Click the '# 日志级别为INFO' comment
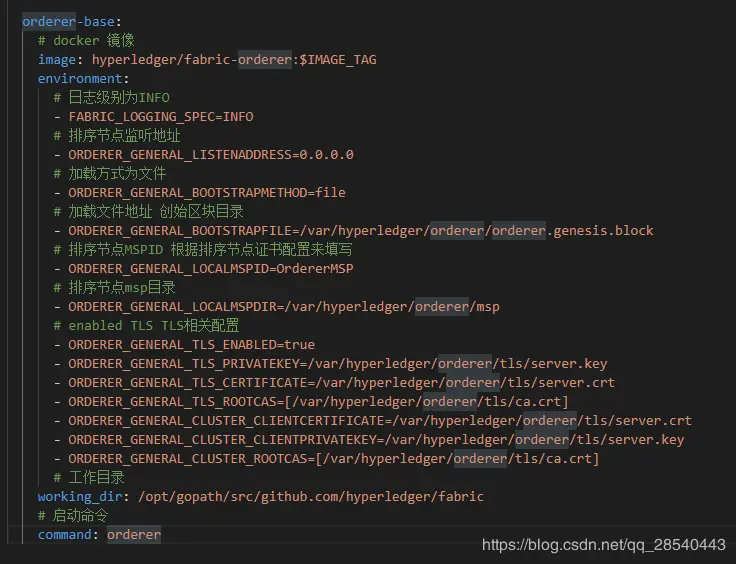Viewport: 736px width, 564px height. 112,97
